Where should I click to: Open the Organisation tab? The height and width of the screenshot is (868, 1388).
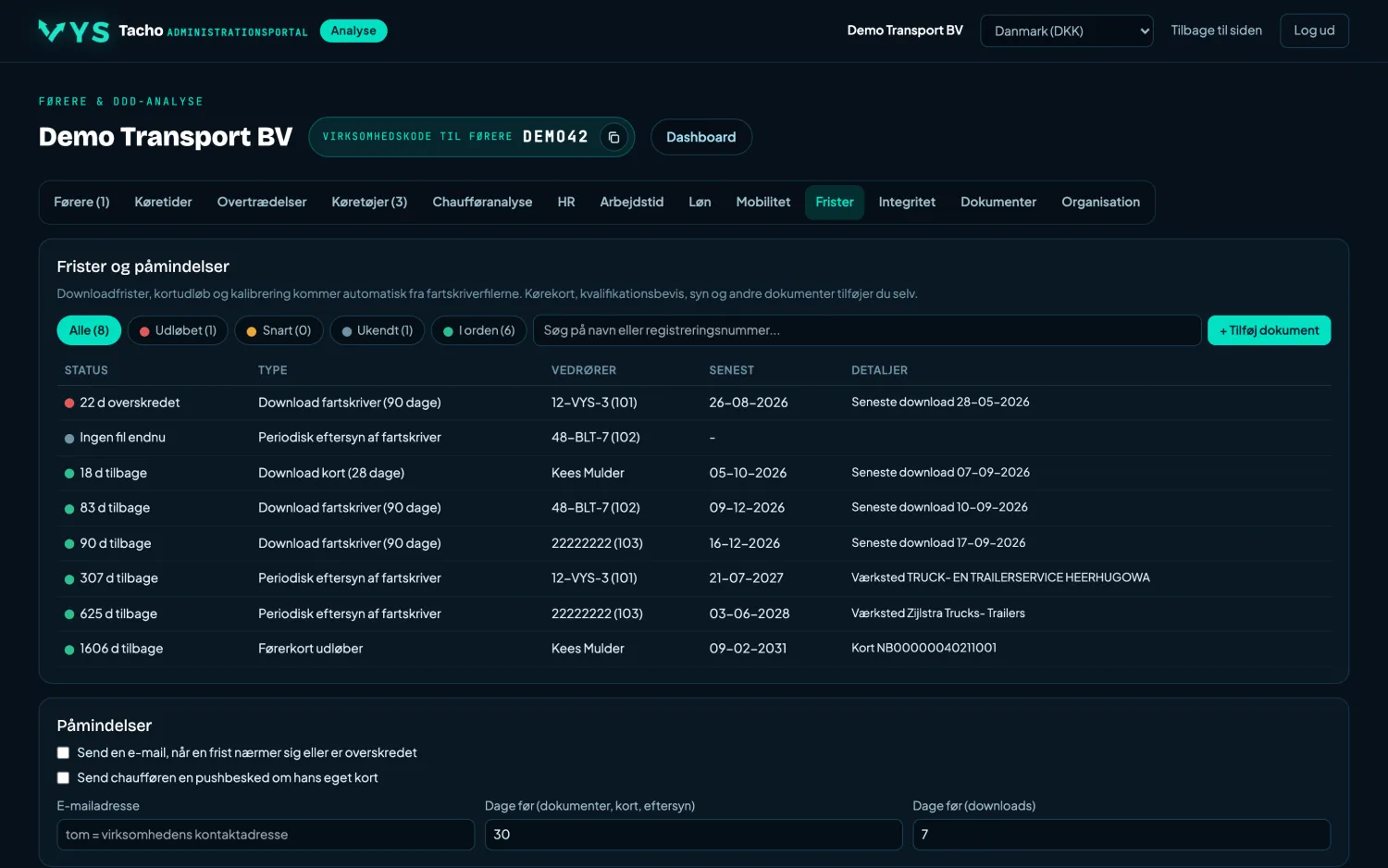click(x=1100, y=202)
